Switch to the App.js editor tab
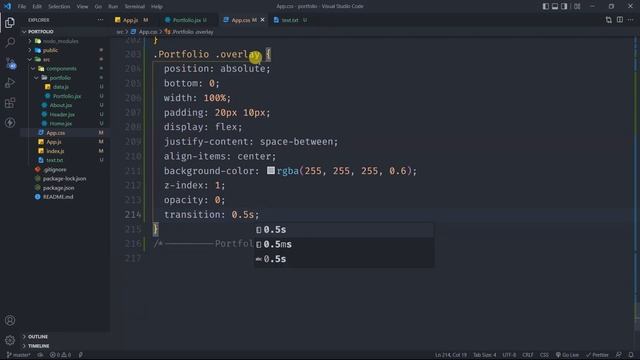640x360 pixels. point(131,20)
